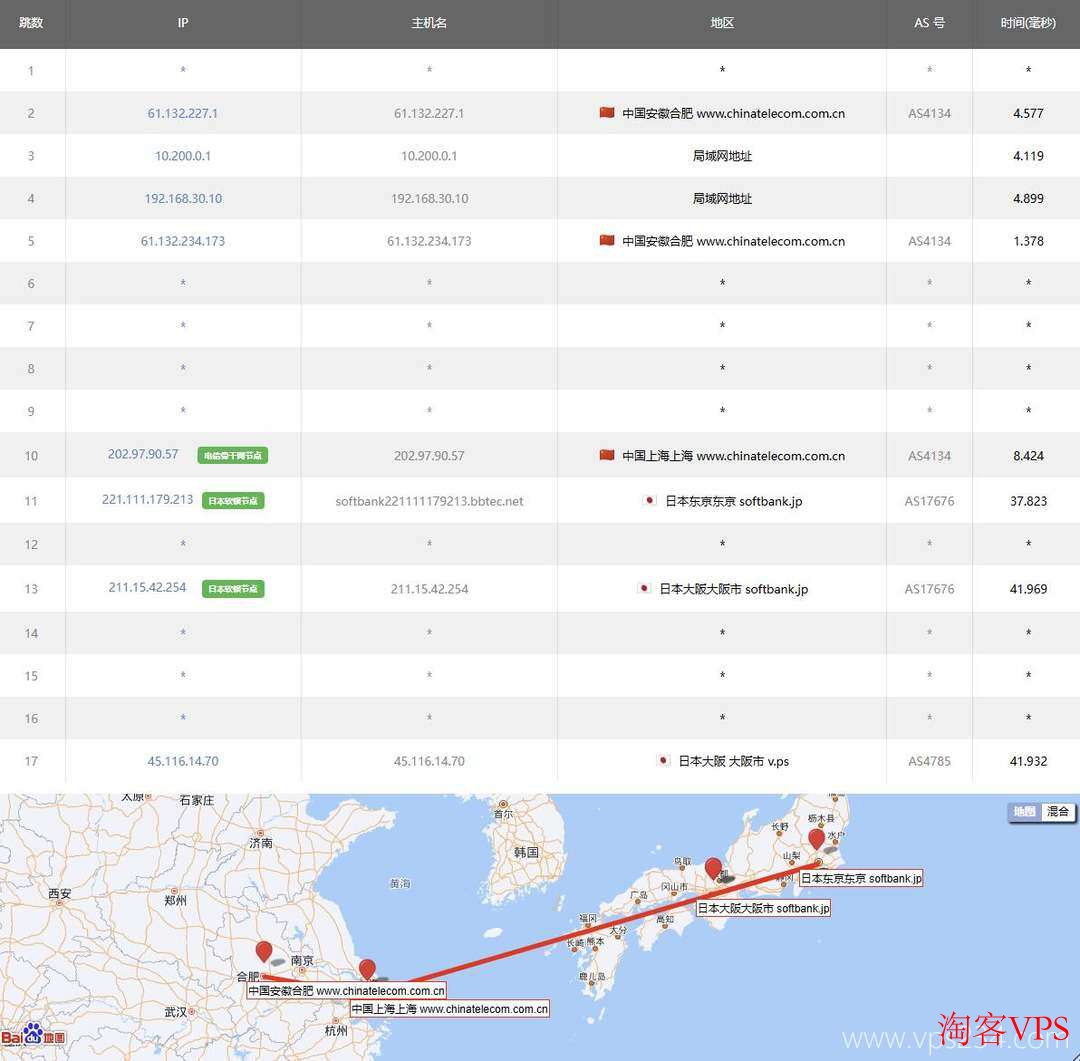This screenshot has height=1061, width=1080.
Task: Open the IP link 202.97.90.57
Action: click(143, 454)
